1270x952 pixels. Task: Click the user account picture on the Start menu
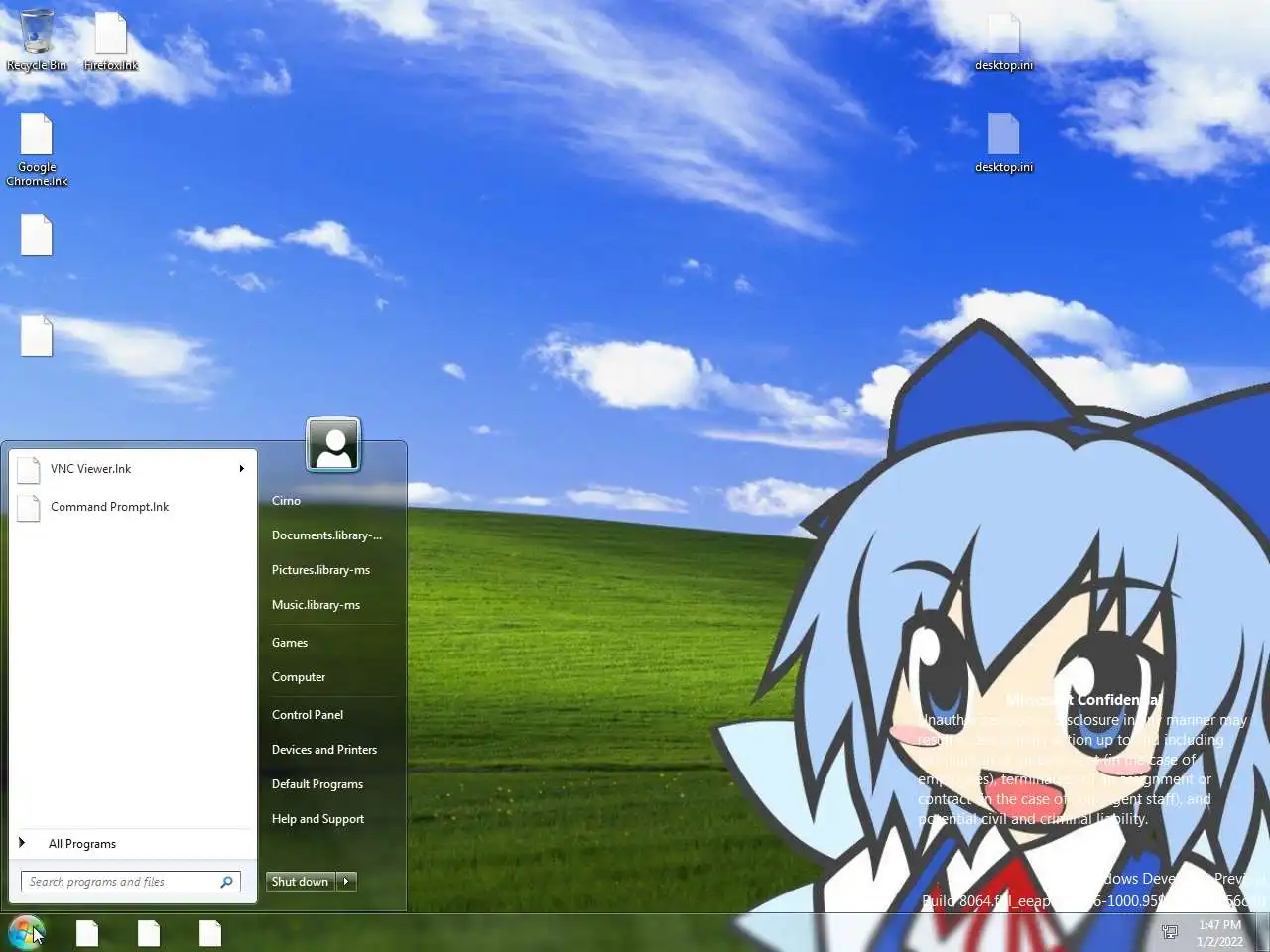[333, 444]
